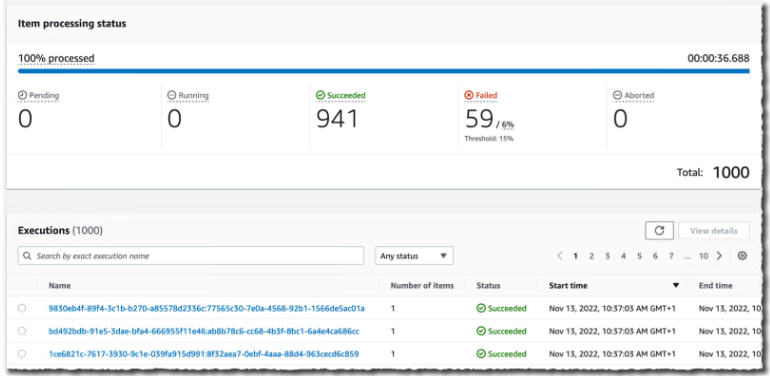
Task: Click the search magnifier icon in execution search
Action: click(x=28, y=256)
